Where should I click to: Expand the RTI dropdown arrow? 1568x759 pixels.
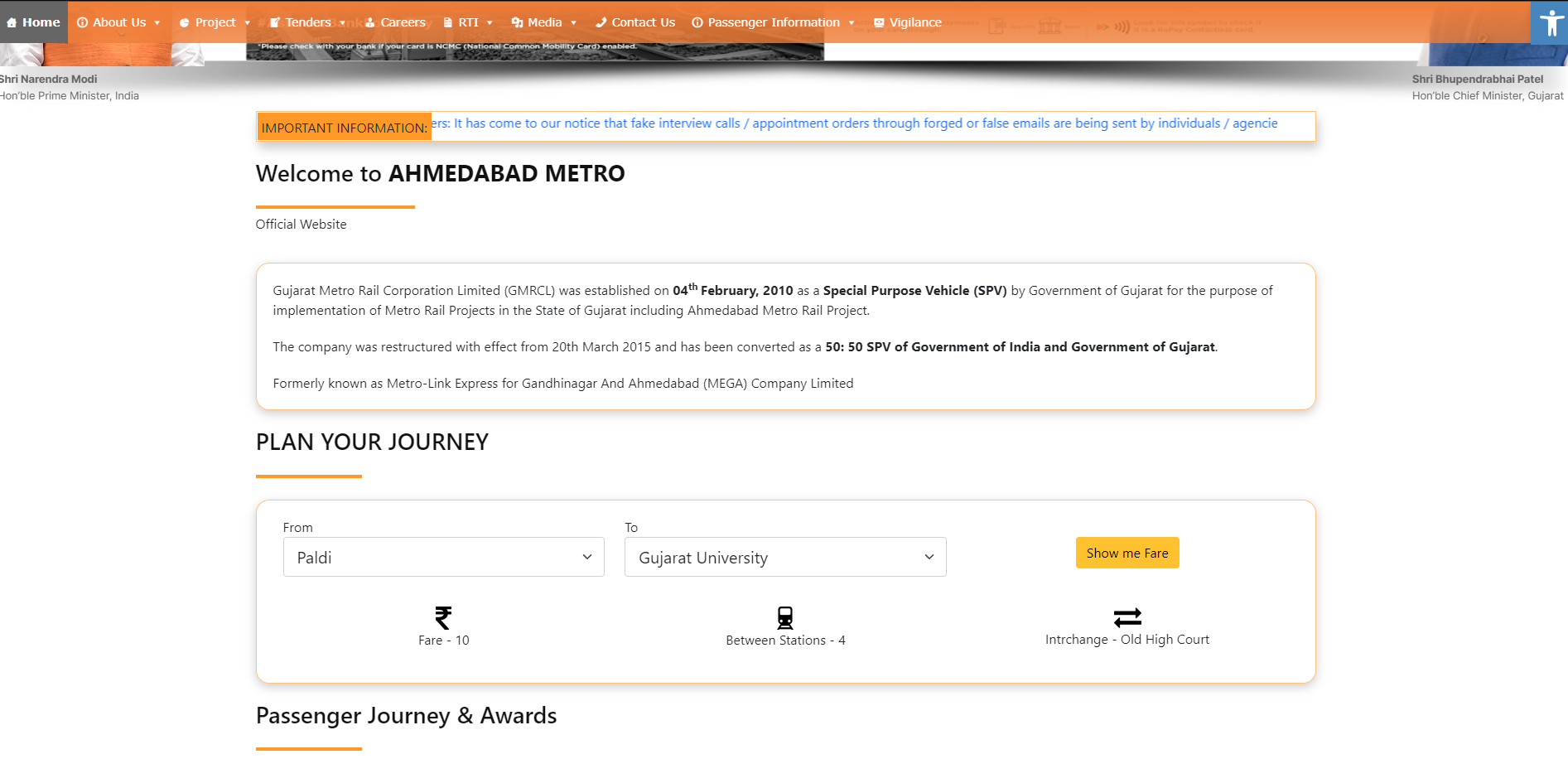click(x=490, y=23)
